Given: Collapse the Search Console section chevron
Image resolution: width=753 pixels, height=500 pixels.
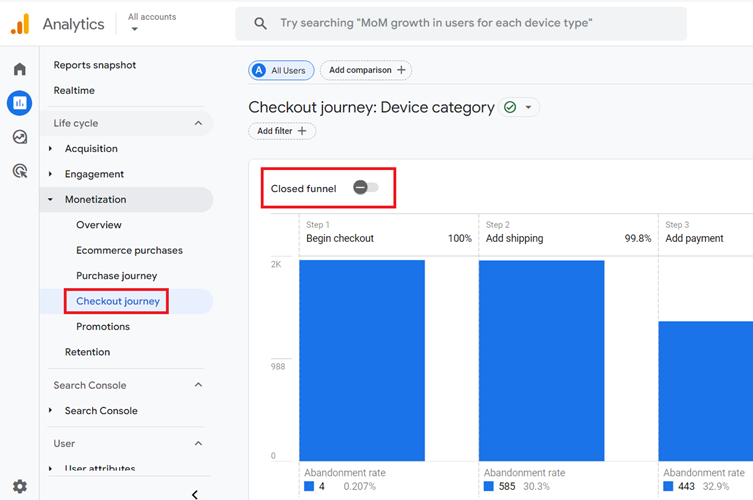Looking at the screenshot, I should pyautogui.click(x=198, y=385).
